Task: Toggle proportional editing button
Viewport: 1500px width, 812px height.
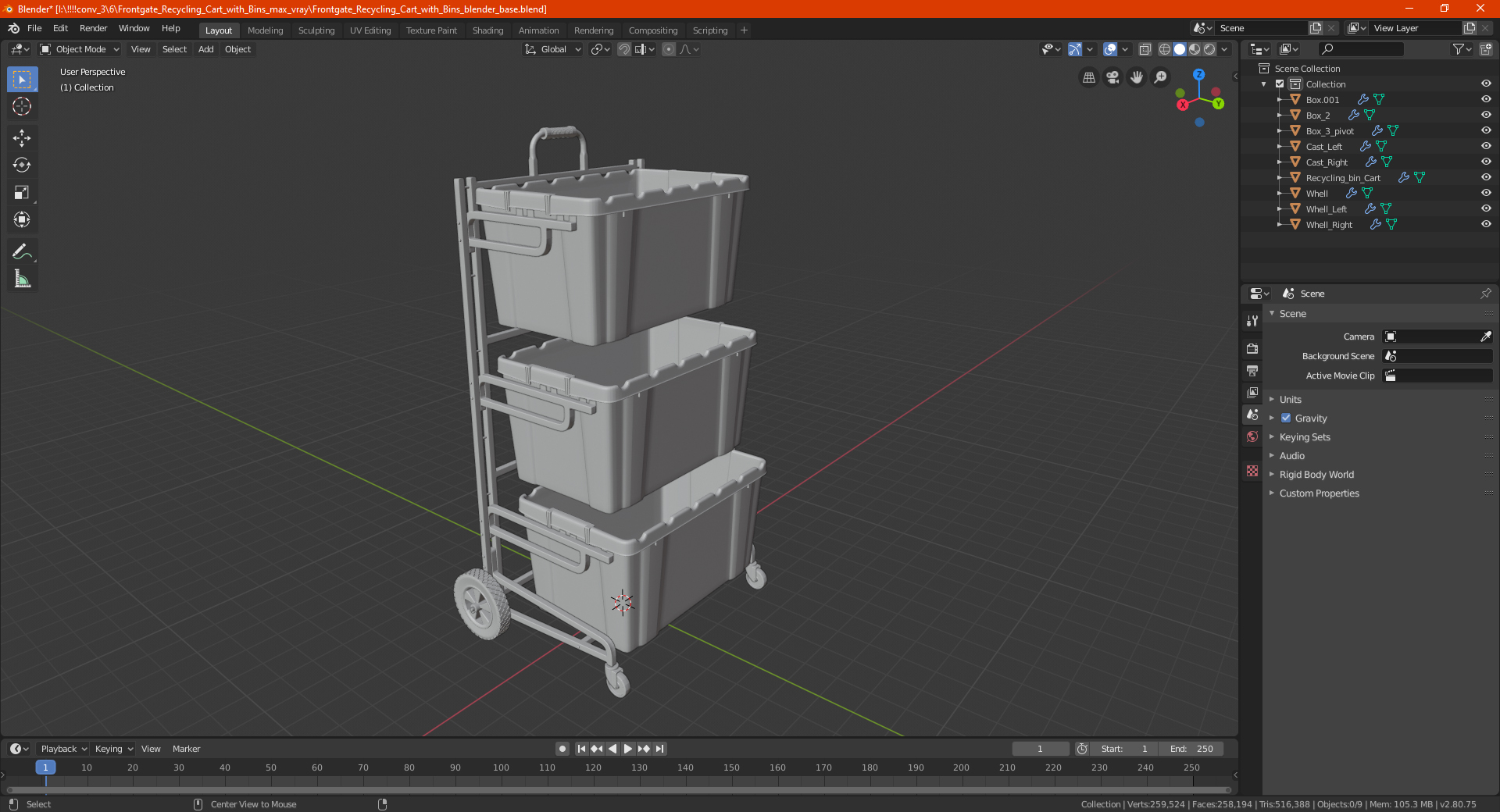Action: pos(669,49)
